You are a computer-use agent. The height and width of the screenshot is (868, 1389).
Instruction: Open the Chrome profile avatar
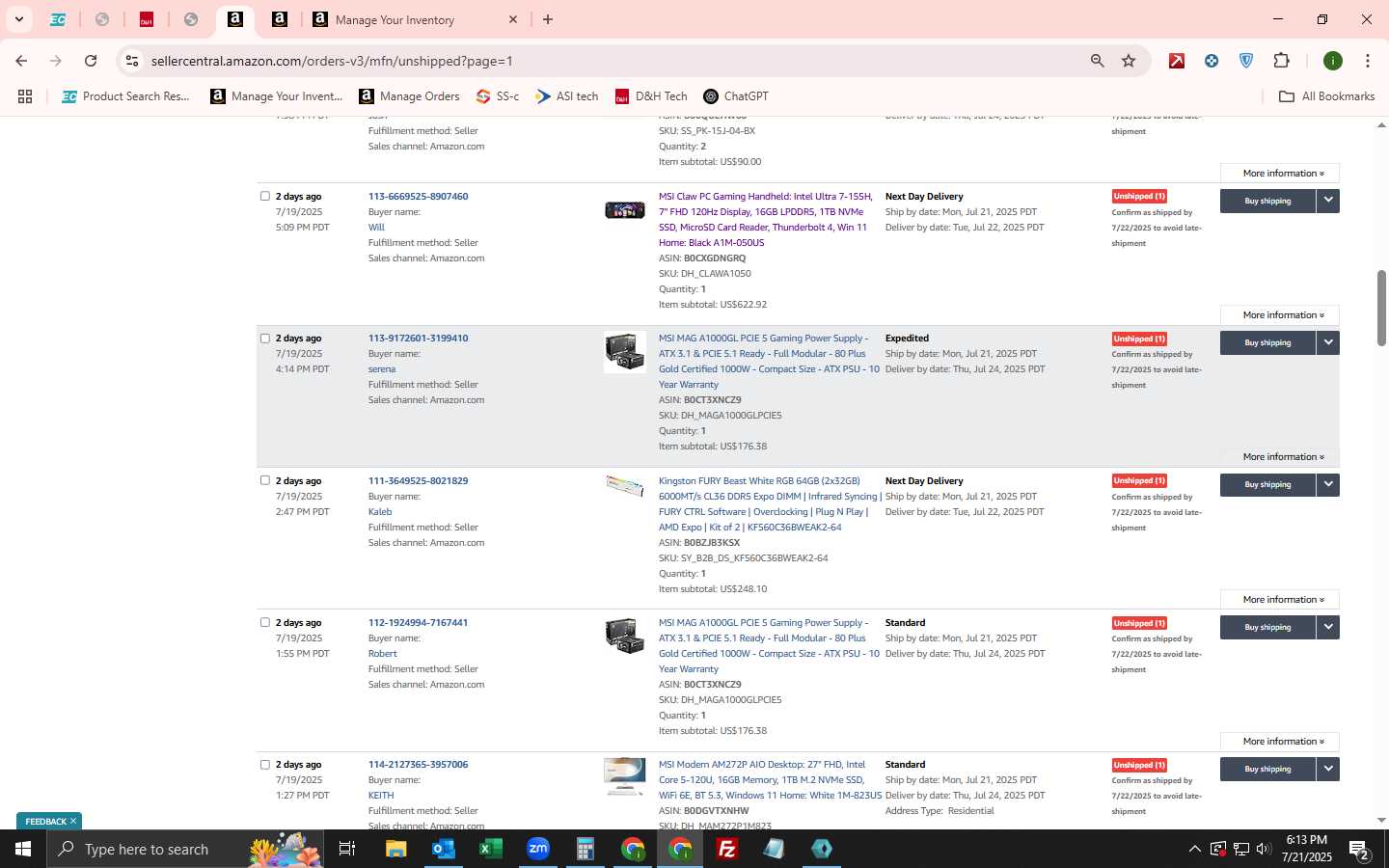pyautogui.click(x=1333, y=61)
